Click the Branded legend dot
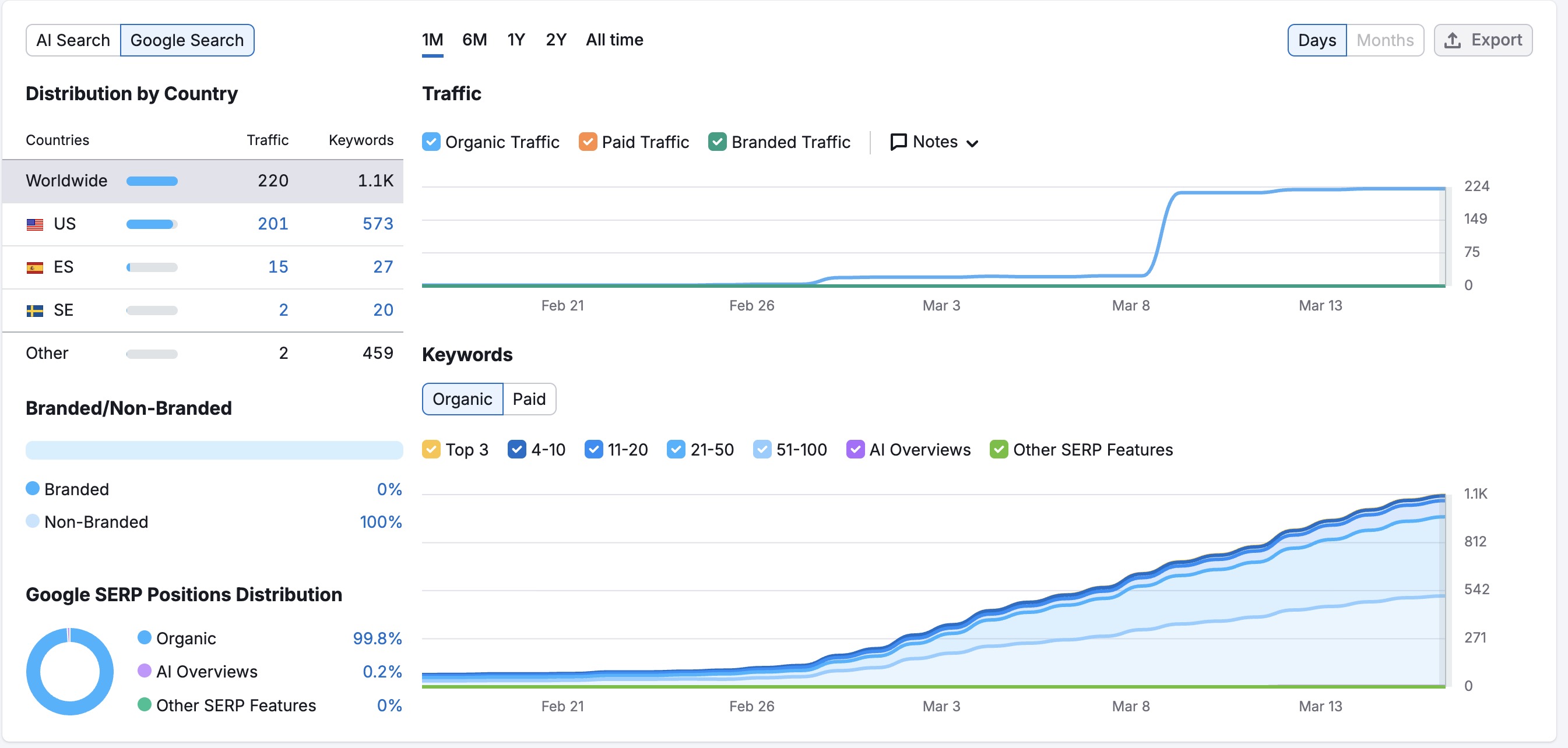 33,489
